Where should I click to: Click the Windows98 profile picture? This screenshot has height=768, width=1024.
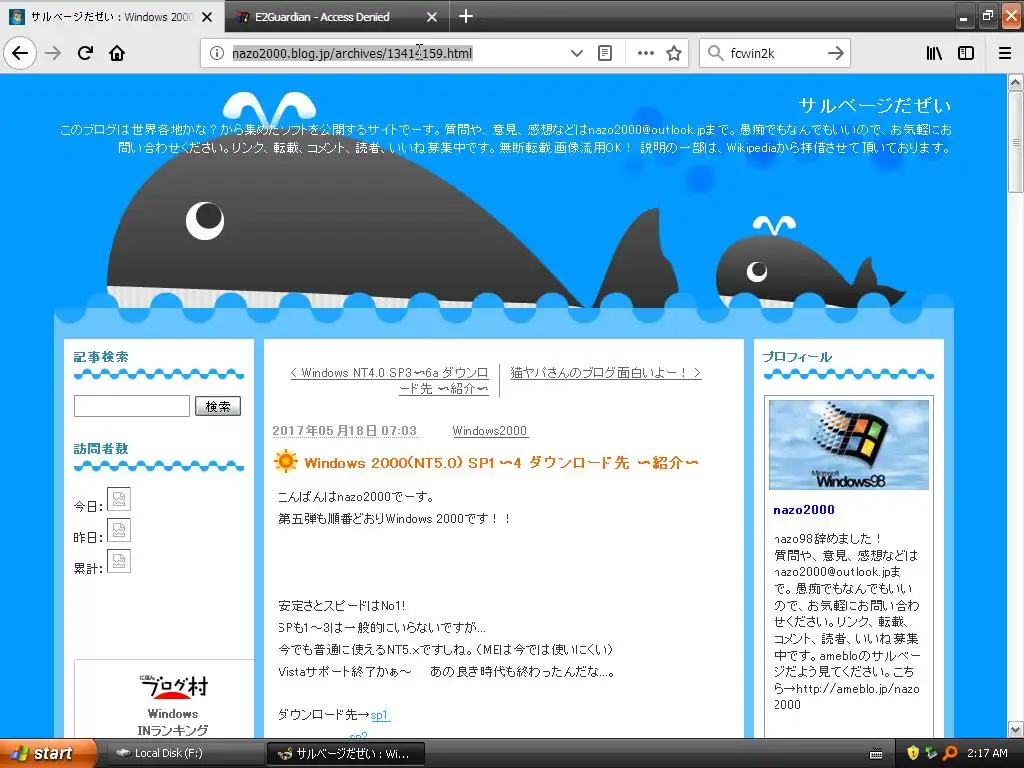tap(848, 445)
